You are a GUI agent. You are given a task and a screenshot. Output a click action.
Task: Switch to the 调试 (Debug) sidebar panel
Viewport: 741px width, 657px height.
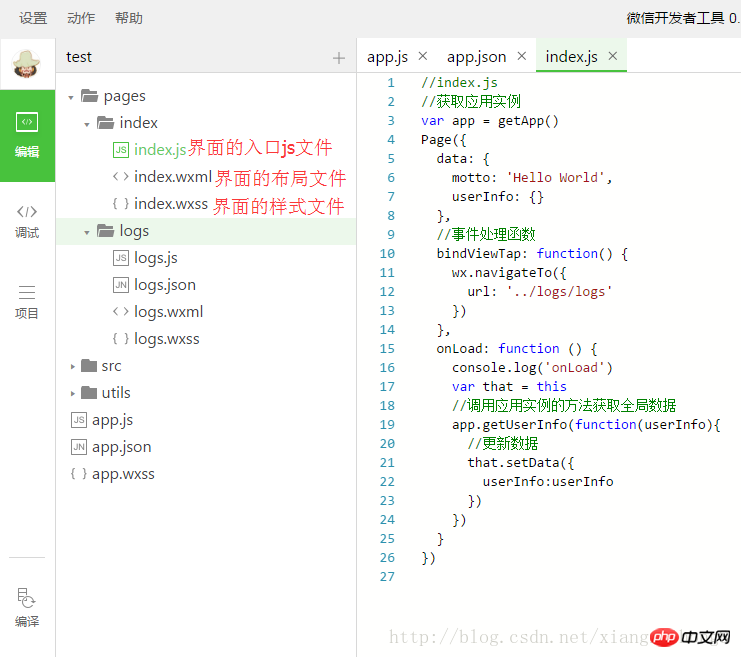point(27,222)
